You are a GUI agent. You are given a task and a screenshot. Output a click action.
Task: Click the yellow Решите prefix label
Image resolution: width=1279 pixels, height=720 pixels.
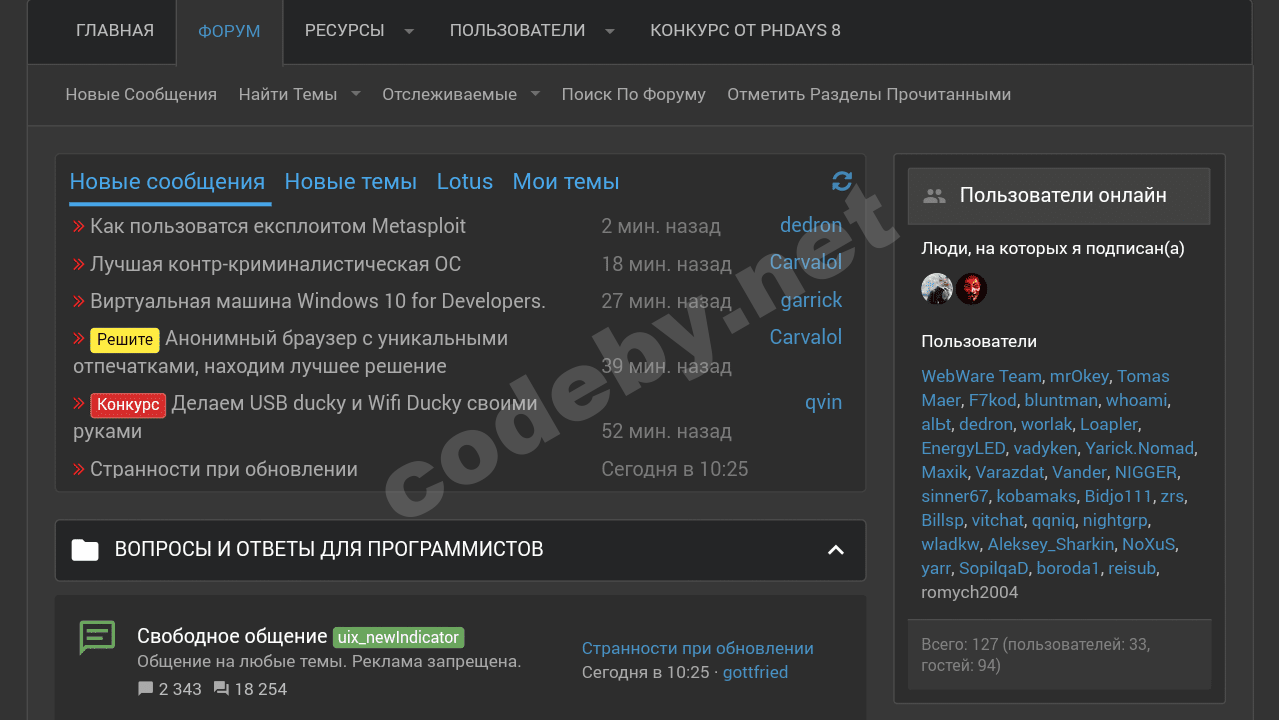coord(125,340)
